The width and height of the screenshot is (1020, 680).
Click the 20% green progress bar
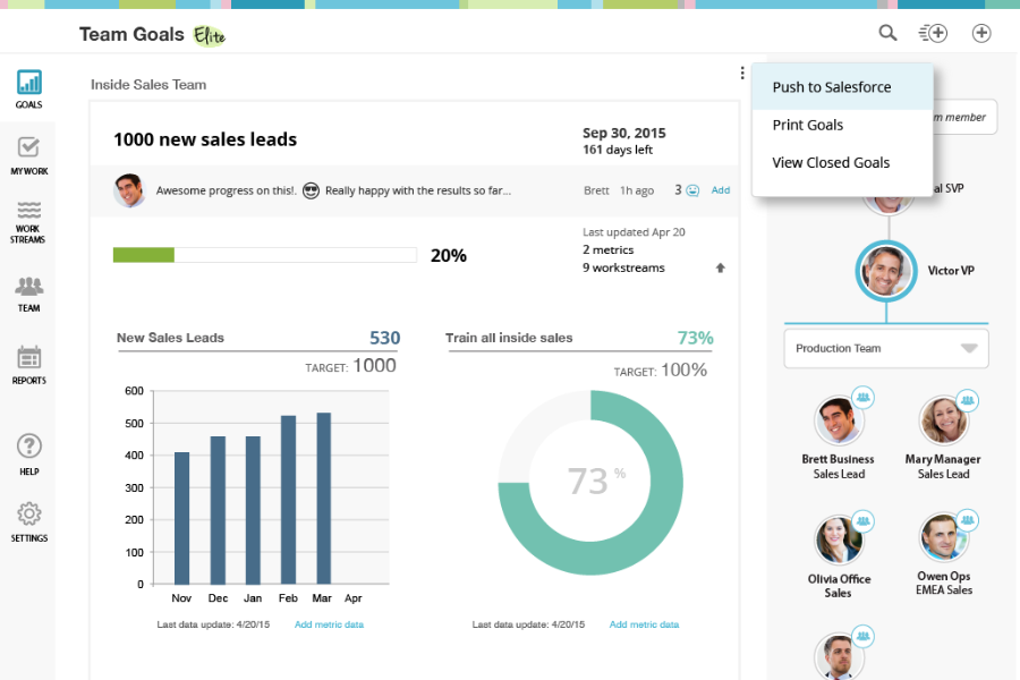pyautogui.click(x=143, y=255)
